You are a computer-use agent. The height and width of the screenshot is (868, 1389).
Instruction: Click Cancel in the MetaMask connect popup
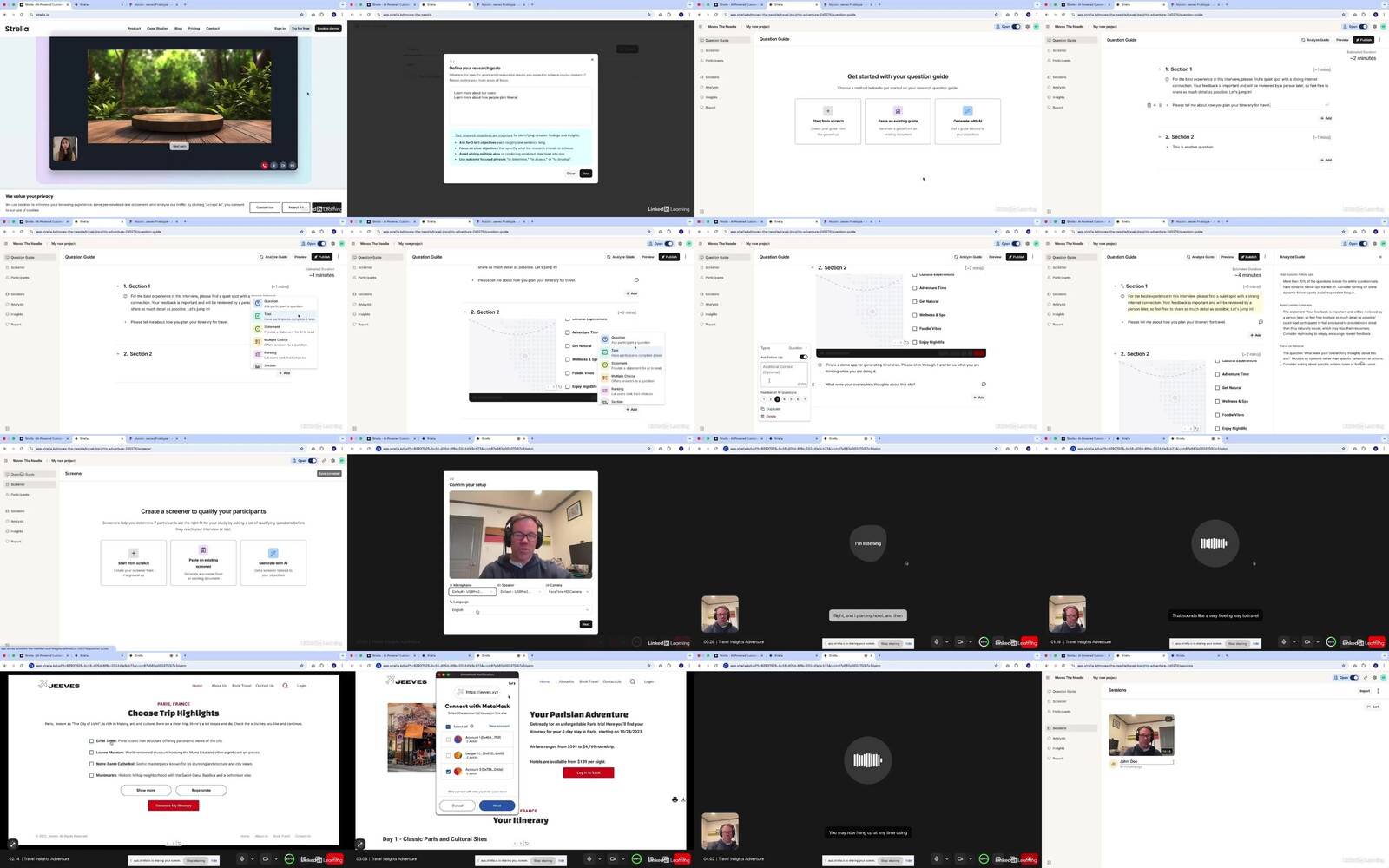click(458, 806)
